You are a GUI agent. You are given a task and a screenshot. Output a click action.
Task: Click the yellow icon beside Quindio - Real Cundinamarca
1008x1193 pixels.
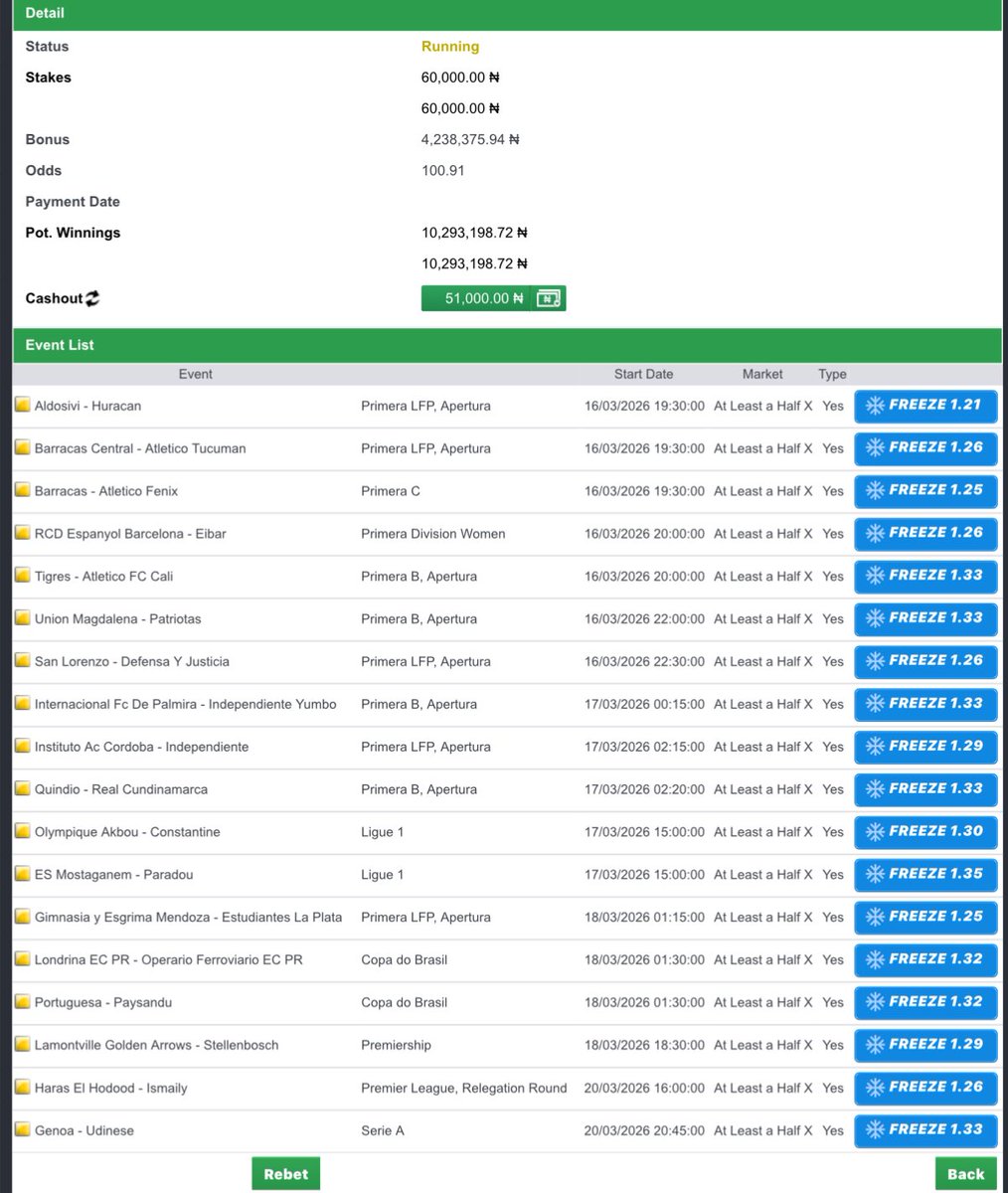point(23,789)
